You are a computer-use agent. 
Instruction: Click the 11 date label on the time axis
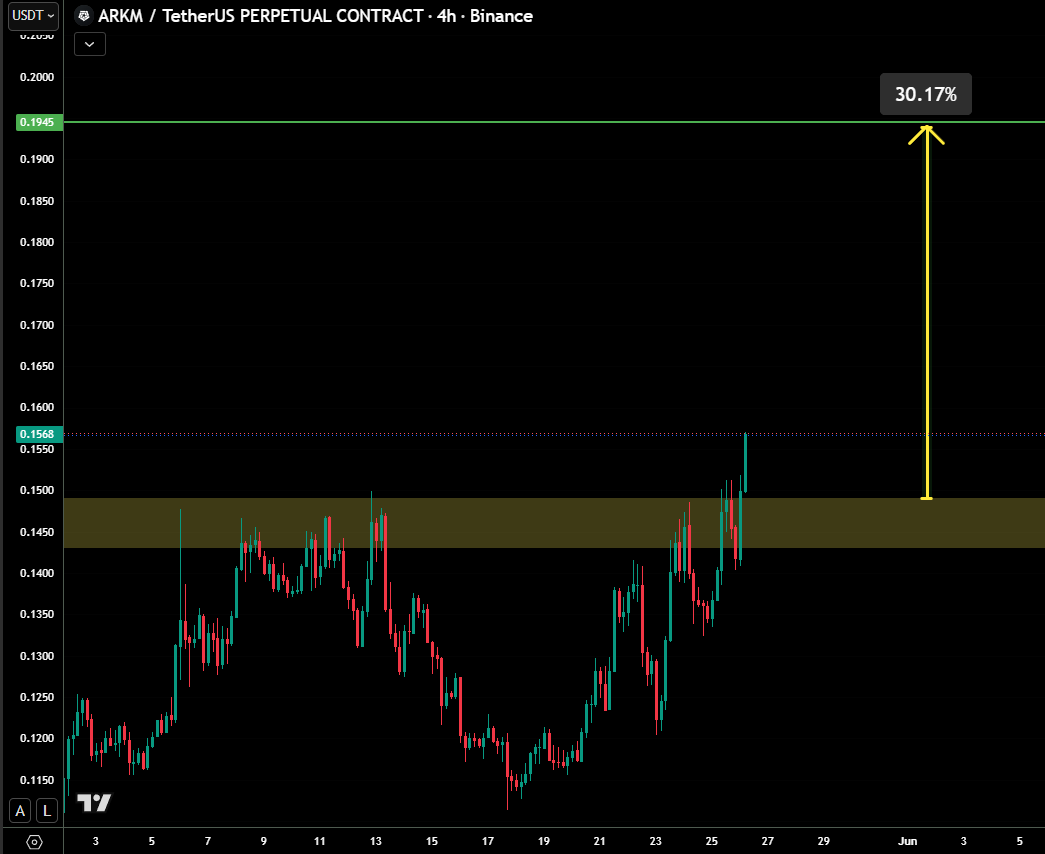(320, 841)
